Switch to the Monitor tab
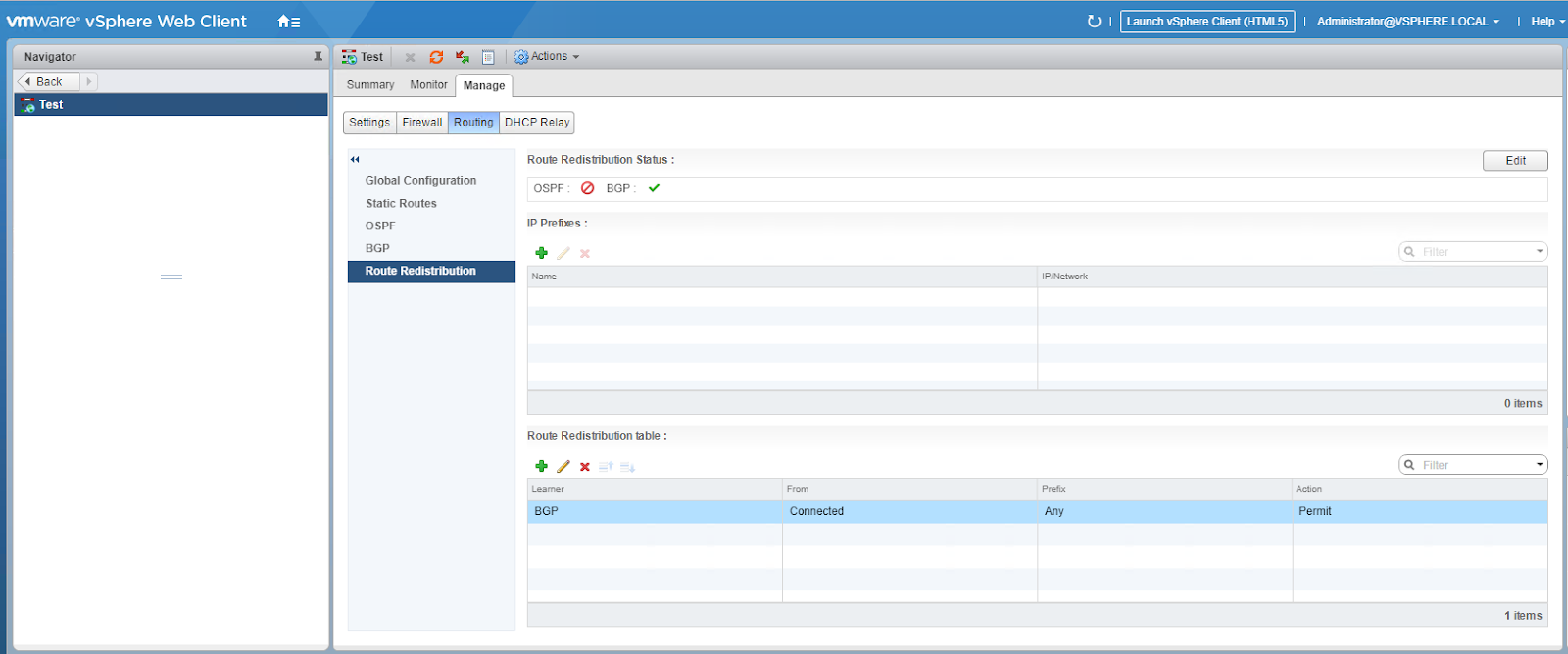 [x=428, y=85]
